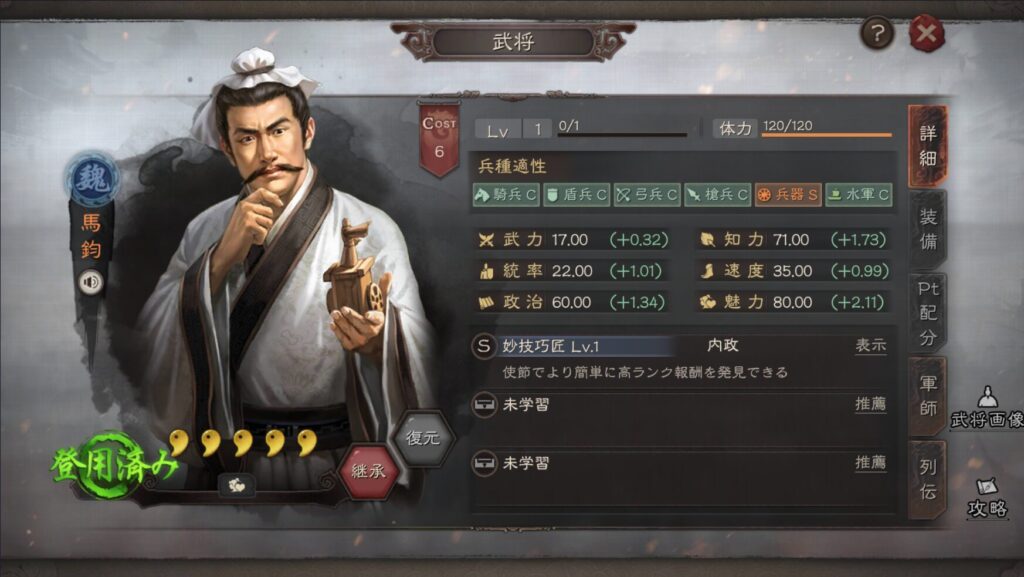
Task: Select the 水軍 C aptitude badge
Action: 859,195
